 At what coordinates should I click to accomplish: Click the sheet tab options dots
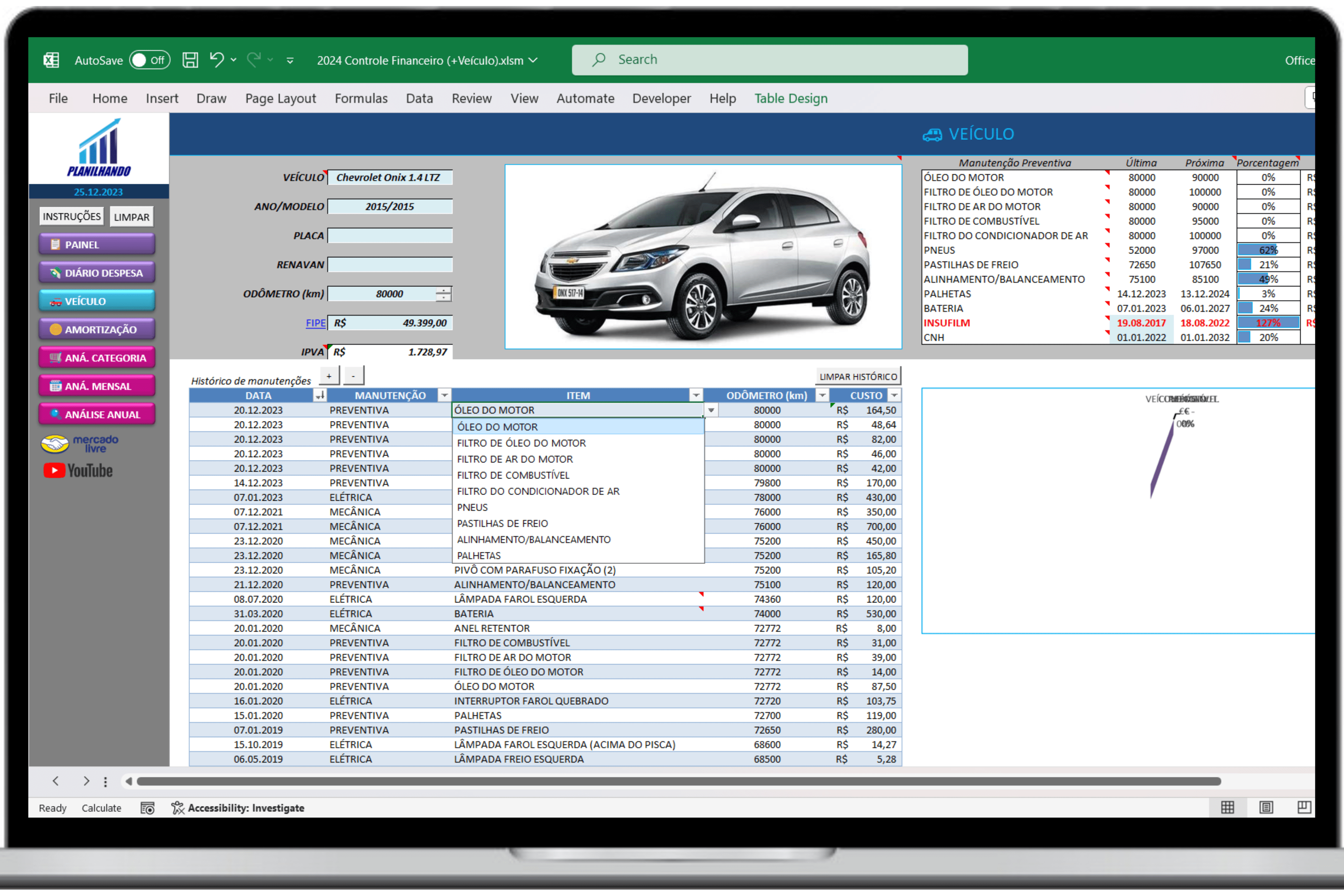105,782
